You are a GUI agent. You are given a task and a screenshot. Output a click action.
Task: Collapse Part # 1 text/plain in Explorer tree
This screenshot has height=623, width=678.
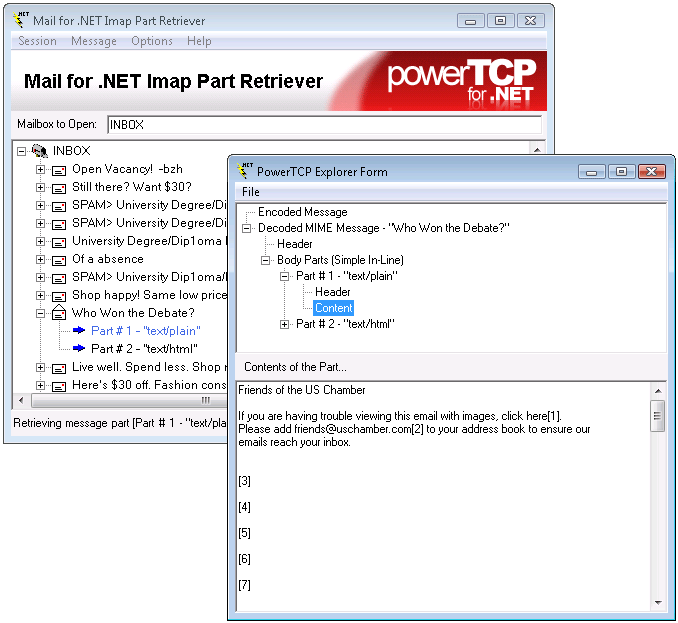coord(284,276)
